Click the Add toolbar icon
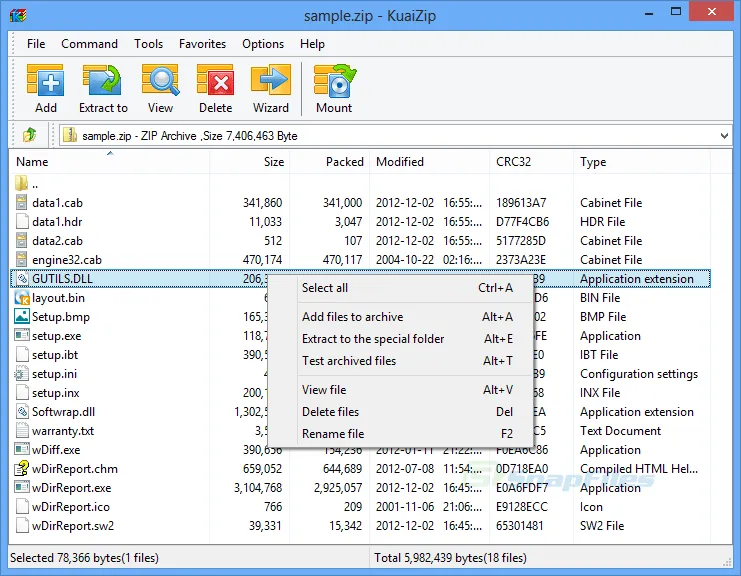Image resolution: width=741 pixels, height=576 pixels. [x=45, y=80]
